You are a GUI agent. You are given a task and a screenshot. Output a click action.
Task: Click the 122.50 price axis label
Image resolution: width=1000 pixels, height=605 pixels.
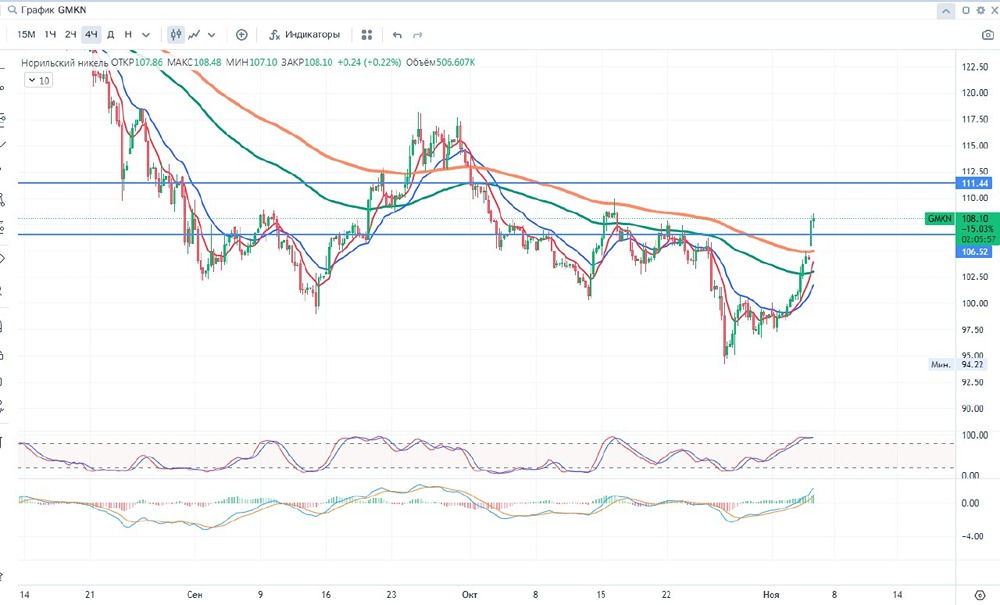(975, 67)
